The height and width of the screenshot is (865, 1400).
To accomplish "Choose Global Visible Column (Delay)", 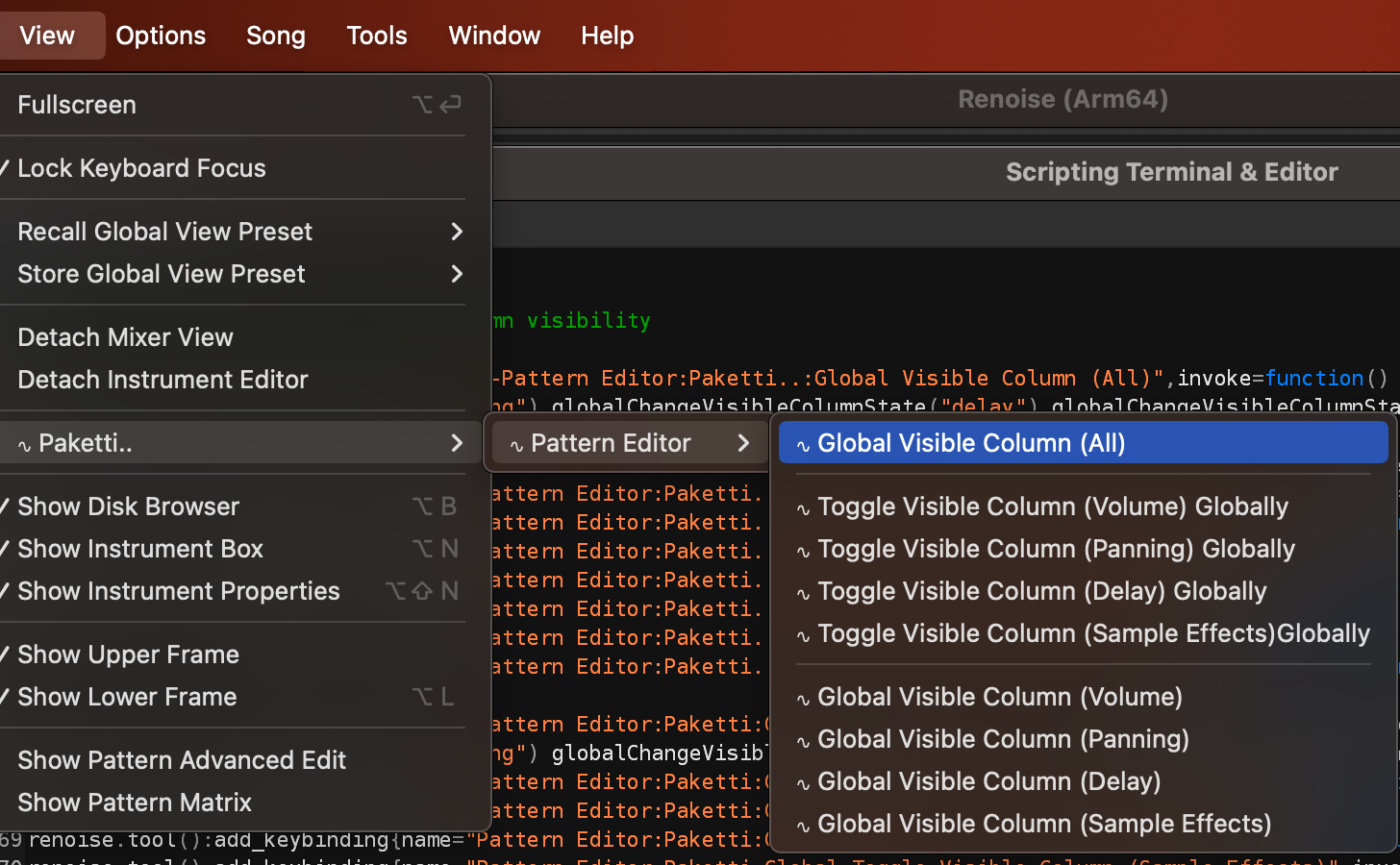I will coord(988,781).
